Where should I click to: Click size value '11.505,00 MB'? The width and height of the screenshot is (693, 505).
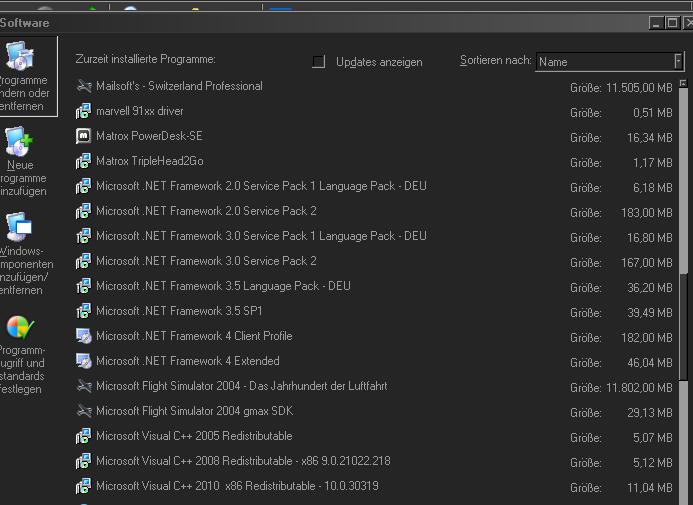point(639,88)
